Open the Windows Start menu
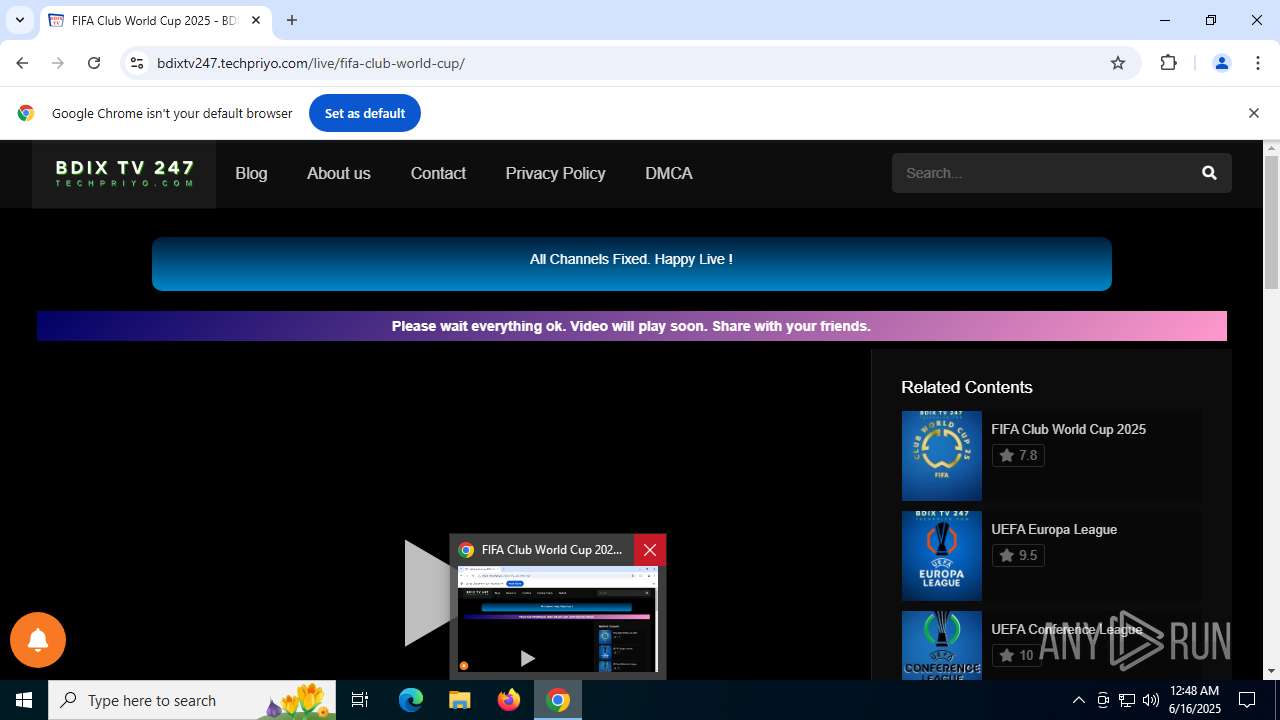Screen dimensions: 1280x720 point(24,700)
